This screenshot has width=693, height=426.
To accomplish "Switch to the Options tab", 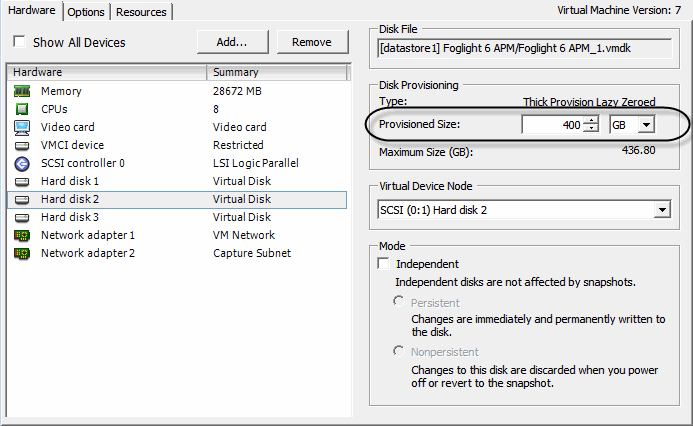I will pyautogui.click(x=86, y=12).
